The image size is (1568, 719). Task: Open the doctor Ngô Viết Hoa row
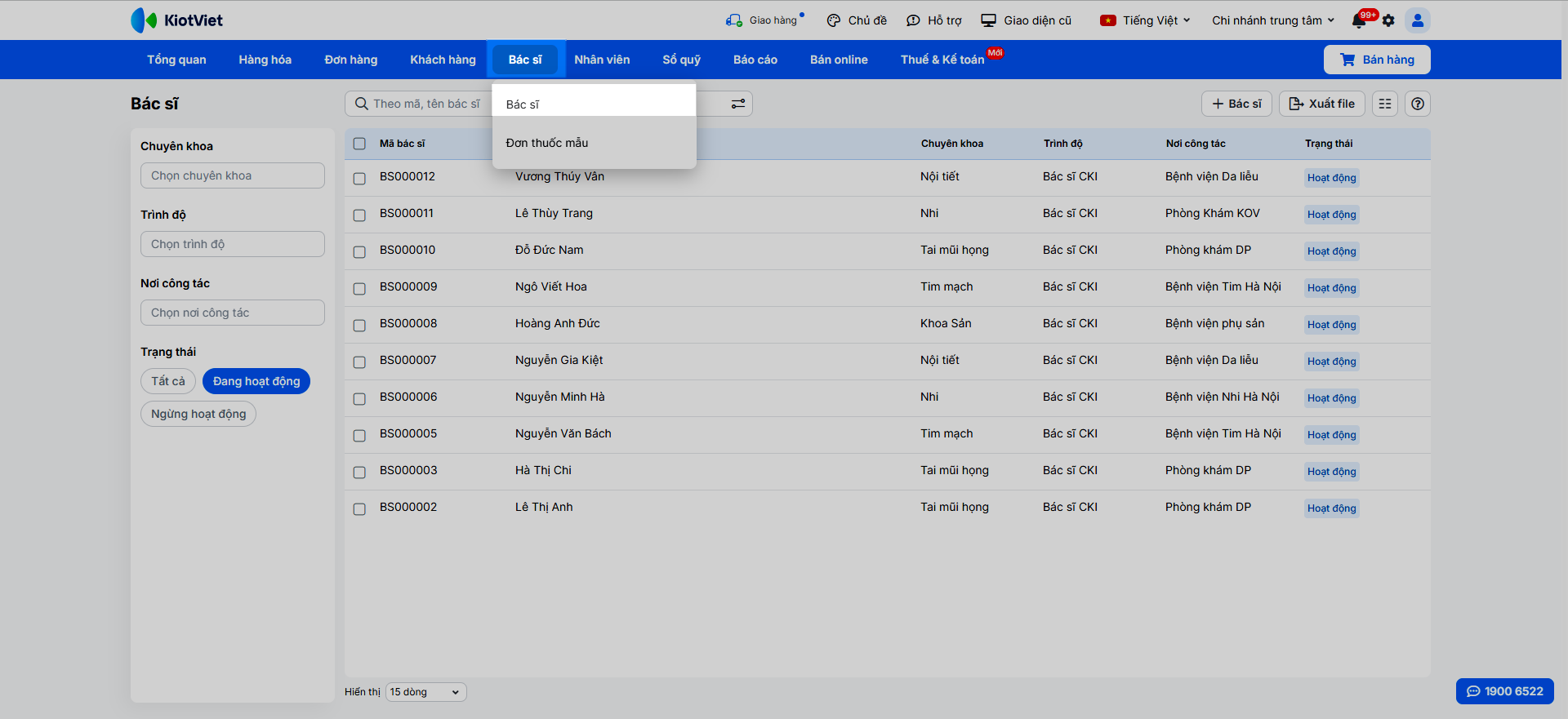pos(888,287)
